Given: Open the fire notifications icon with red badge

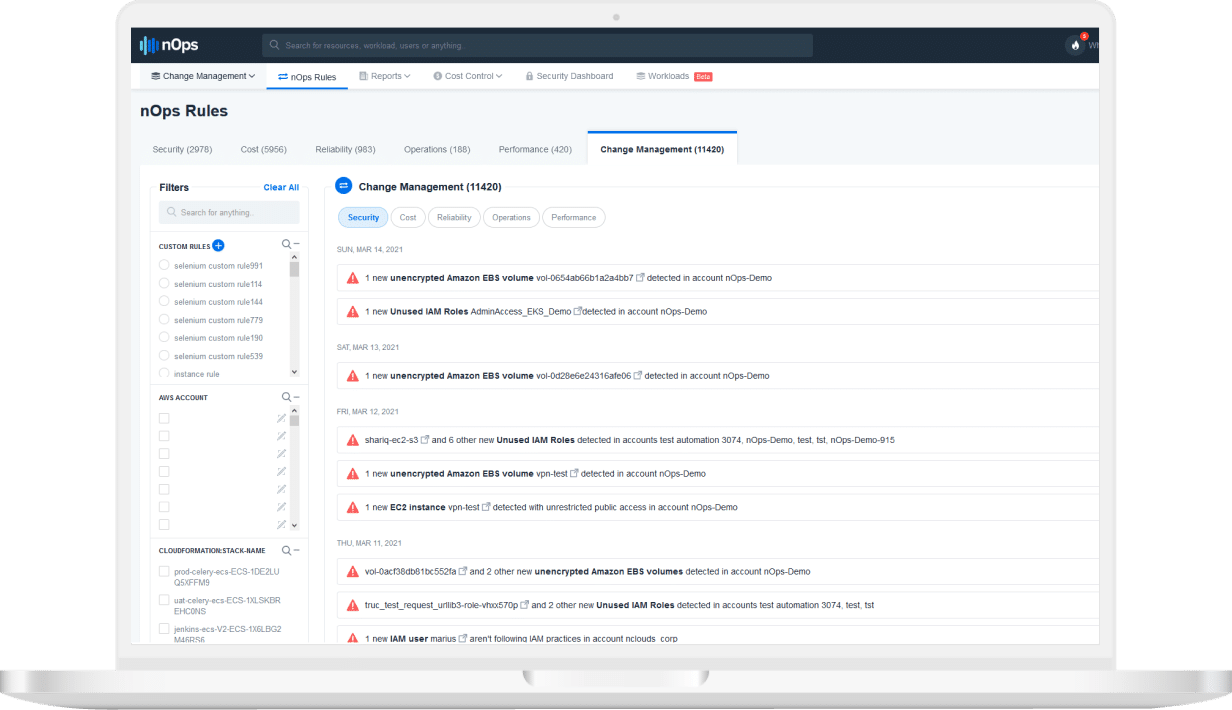Looking at the screenshot, I should point(1075,45).
